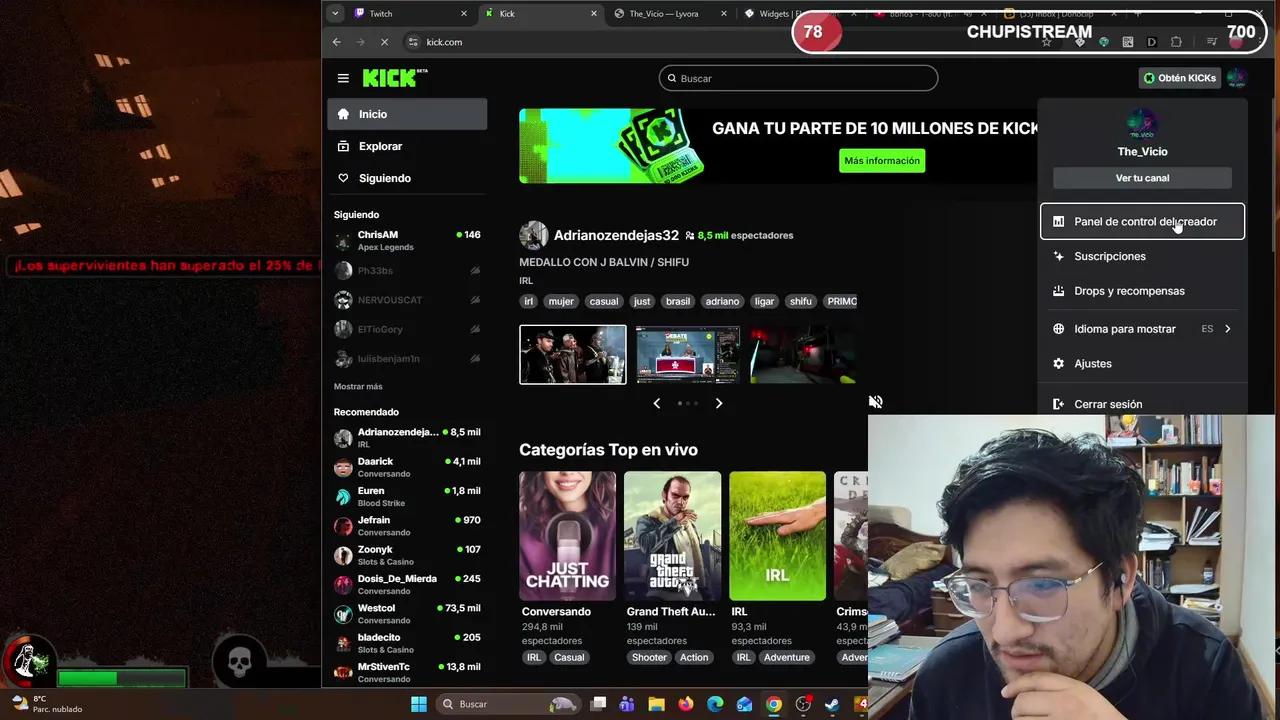
Task: Open Explorar in the sidebar
Action: click(407, 146)
